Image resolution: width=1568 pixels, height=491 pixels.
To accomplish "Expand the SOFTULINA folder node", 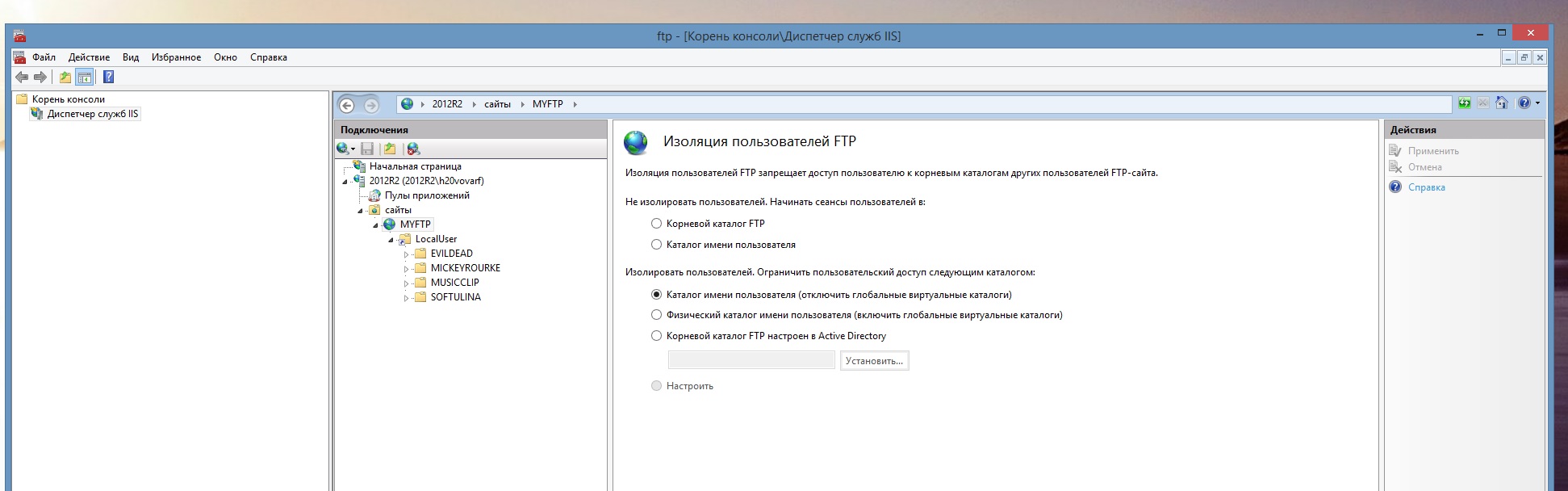I will click(407, 298).
